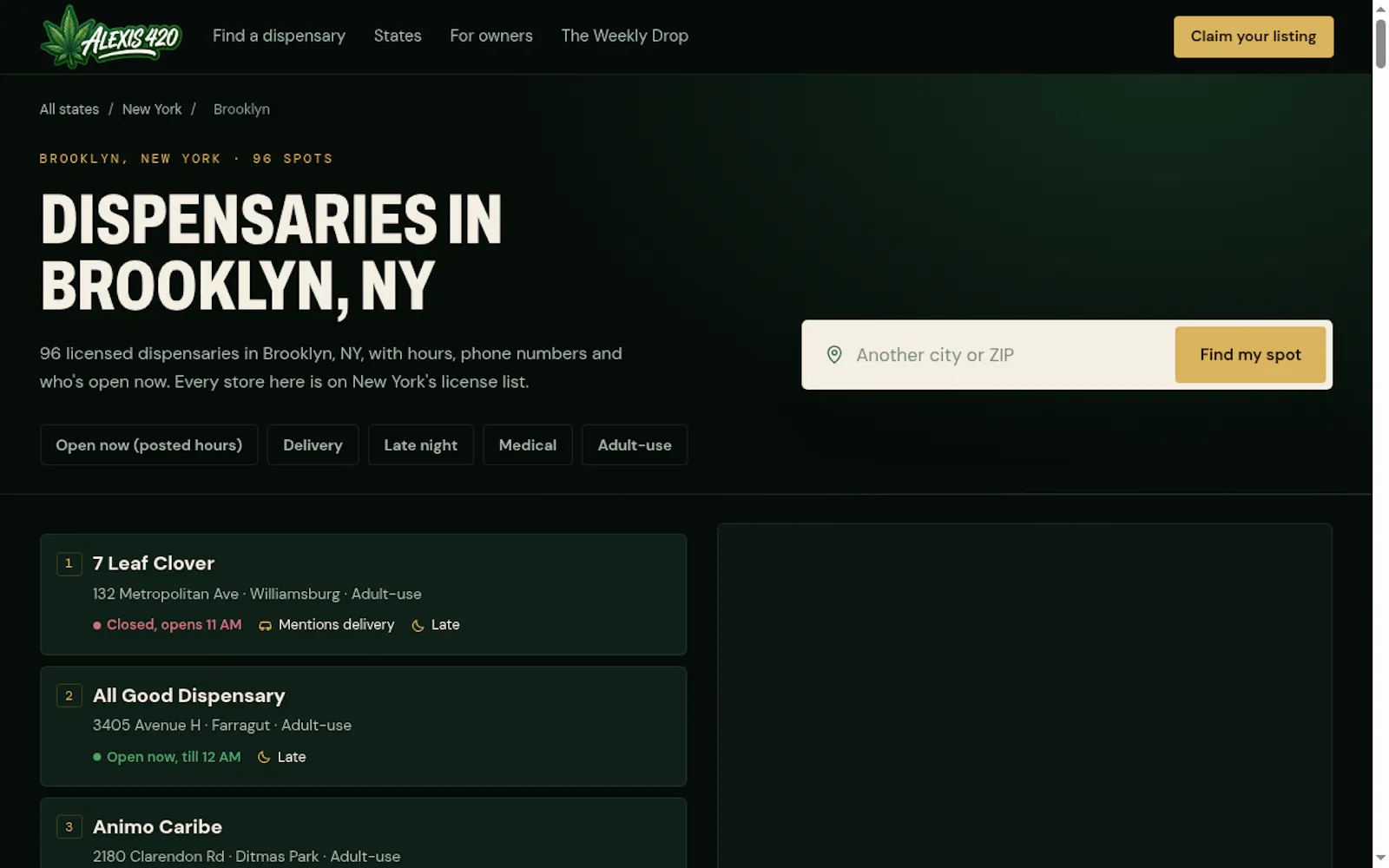Click "Mentions delivery" label

[336, 625]
